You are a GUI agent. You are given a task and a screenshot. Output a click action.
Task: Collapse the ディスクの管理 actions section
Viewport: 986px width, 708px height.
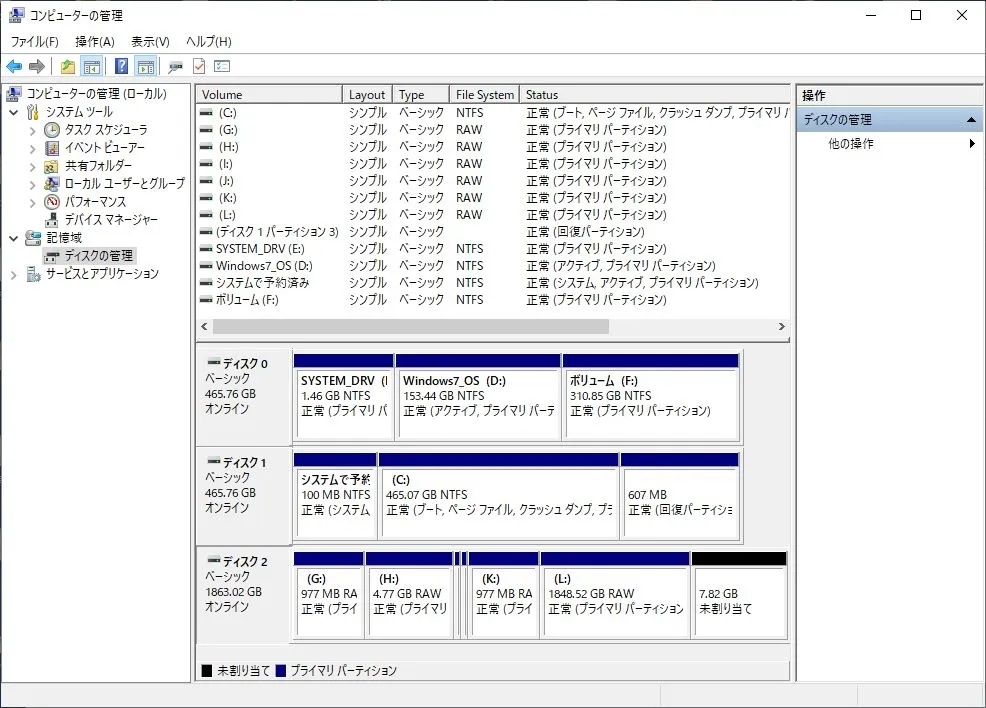[972, 119]
